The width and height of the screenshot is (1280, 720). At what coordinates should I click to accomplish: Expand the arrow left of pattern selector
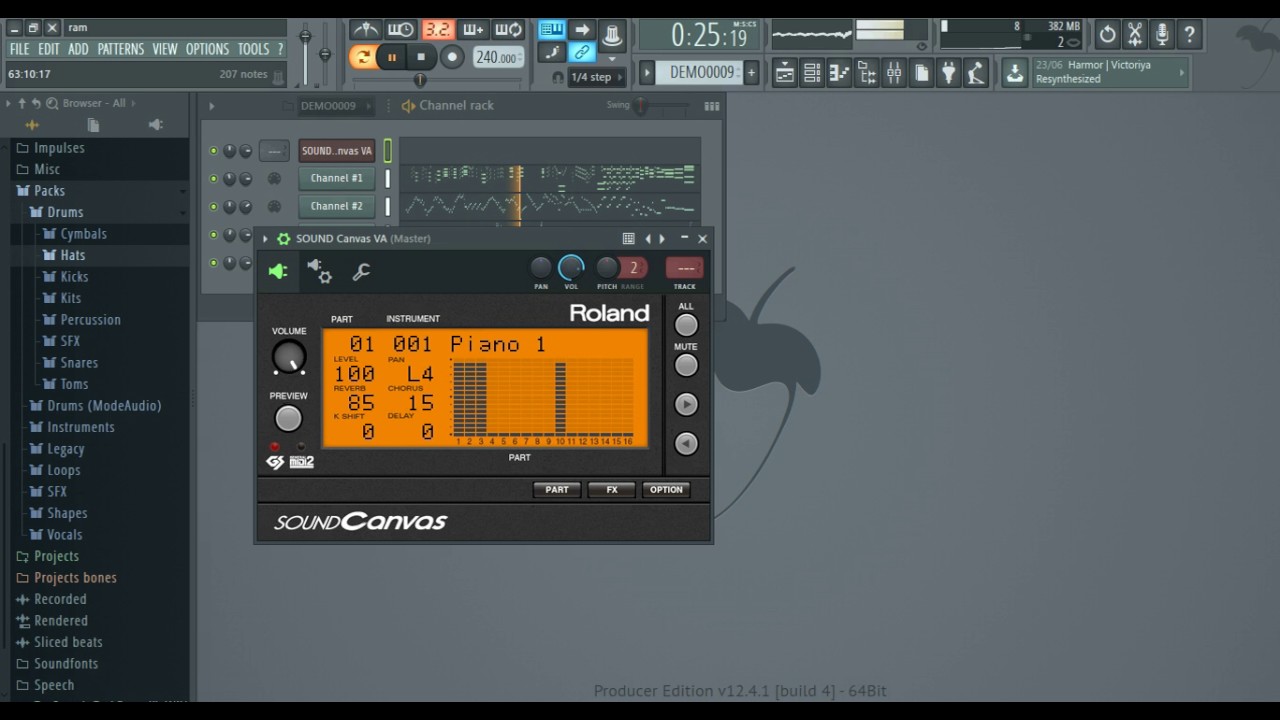point(647,72)
